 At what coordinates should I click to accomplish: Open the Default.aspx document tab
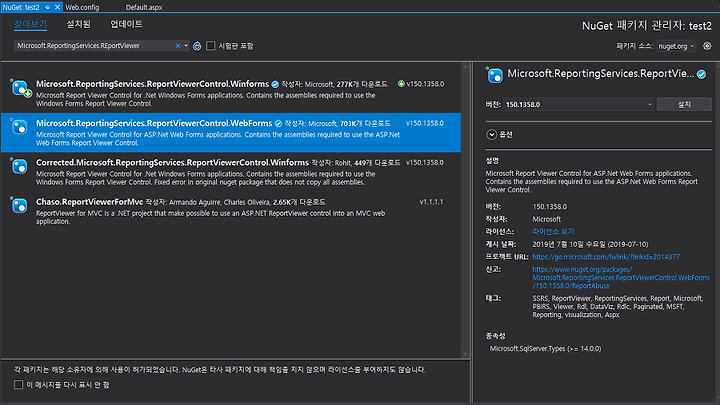coord(144,7)
